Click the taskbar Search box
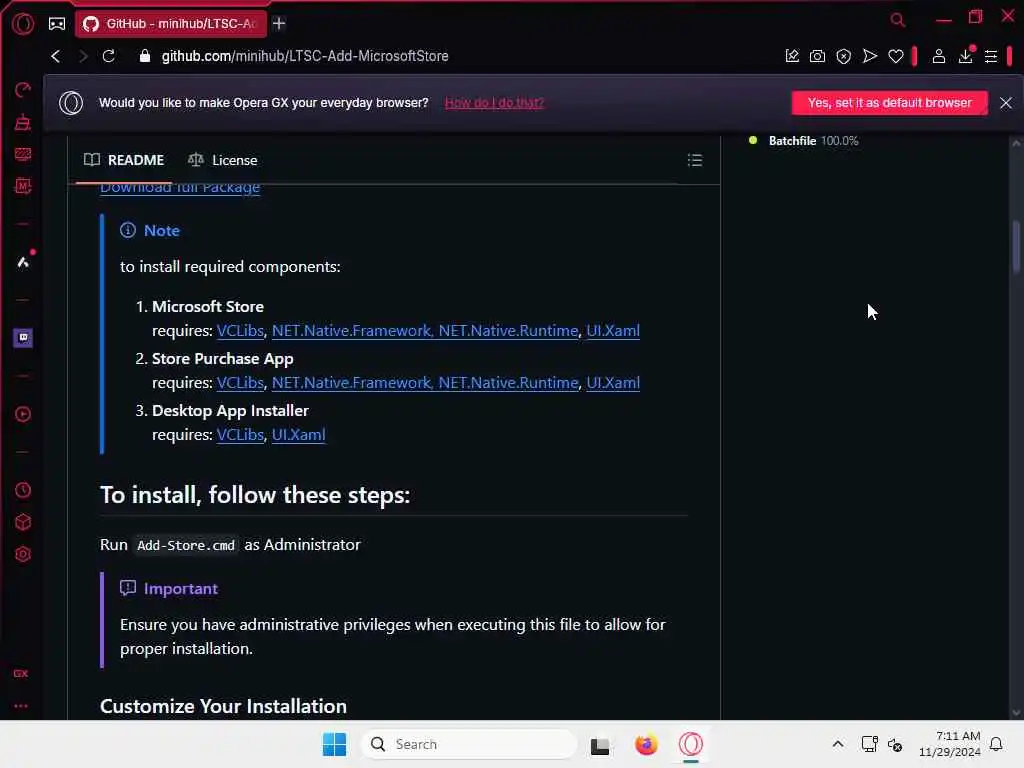1024x768 pixels. click(x=469, y=744)
